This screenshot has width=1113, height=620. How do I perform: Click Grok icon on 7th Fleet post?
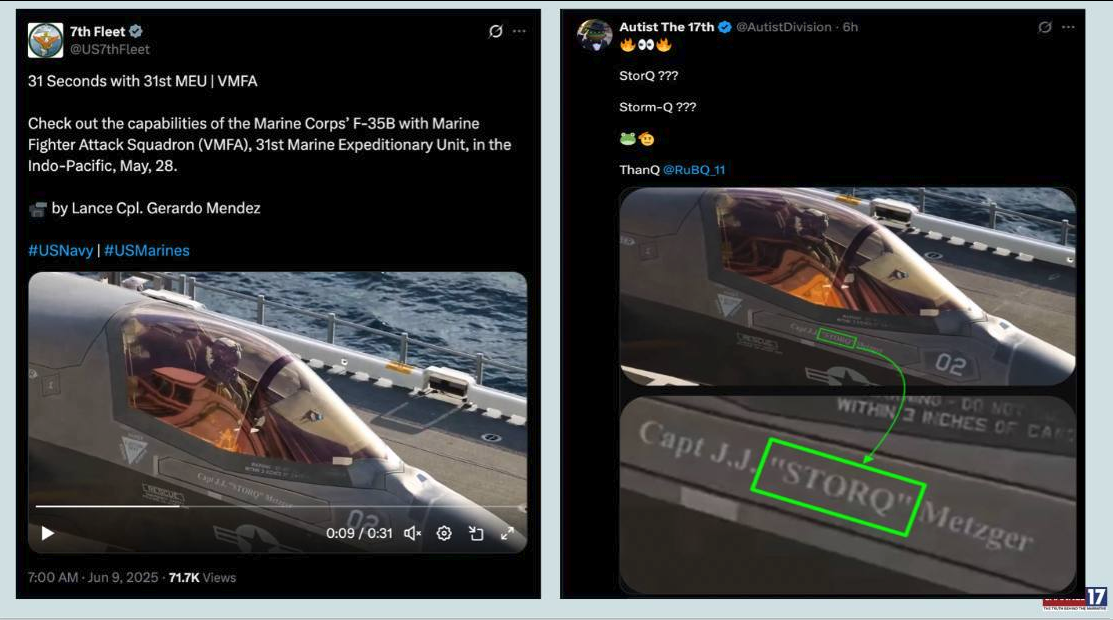click(495, 31)
